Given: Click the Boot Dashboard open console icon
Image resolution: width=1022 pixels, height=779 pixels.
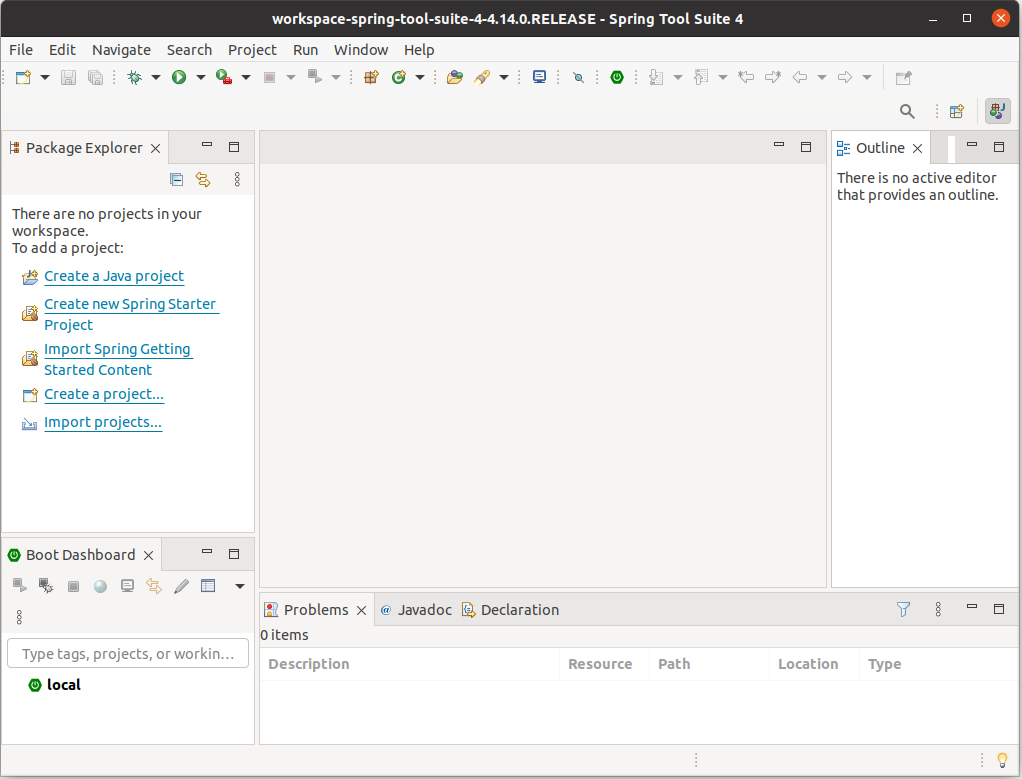Looking at the screenshot, I should [127, 585].
